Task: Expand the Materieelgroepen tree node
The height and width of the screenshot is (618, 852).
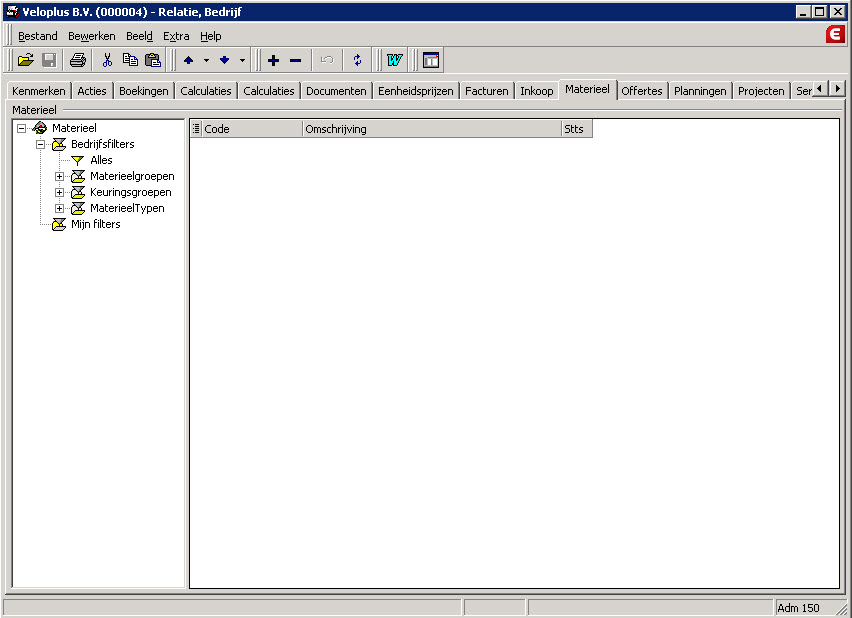Action: tap(59, 177)
